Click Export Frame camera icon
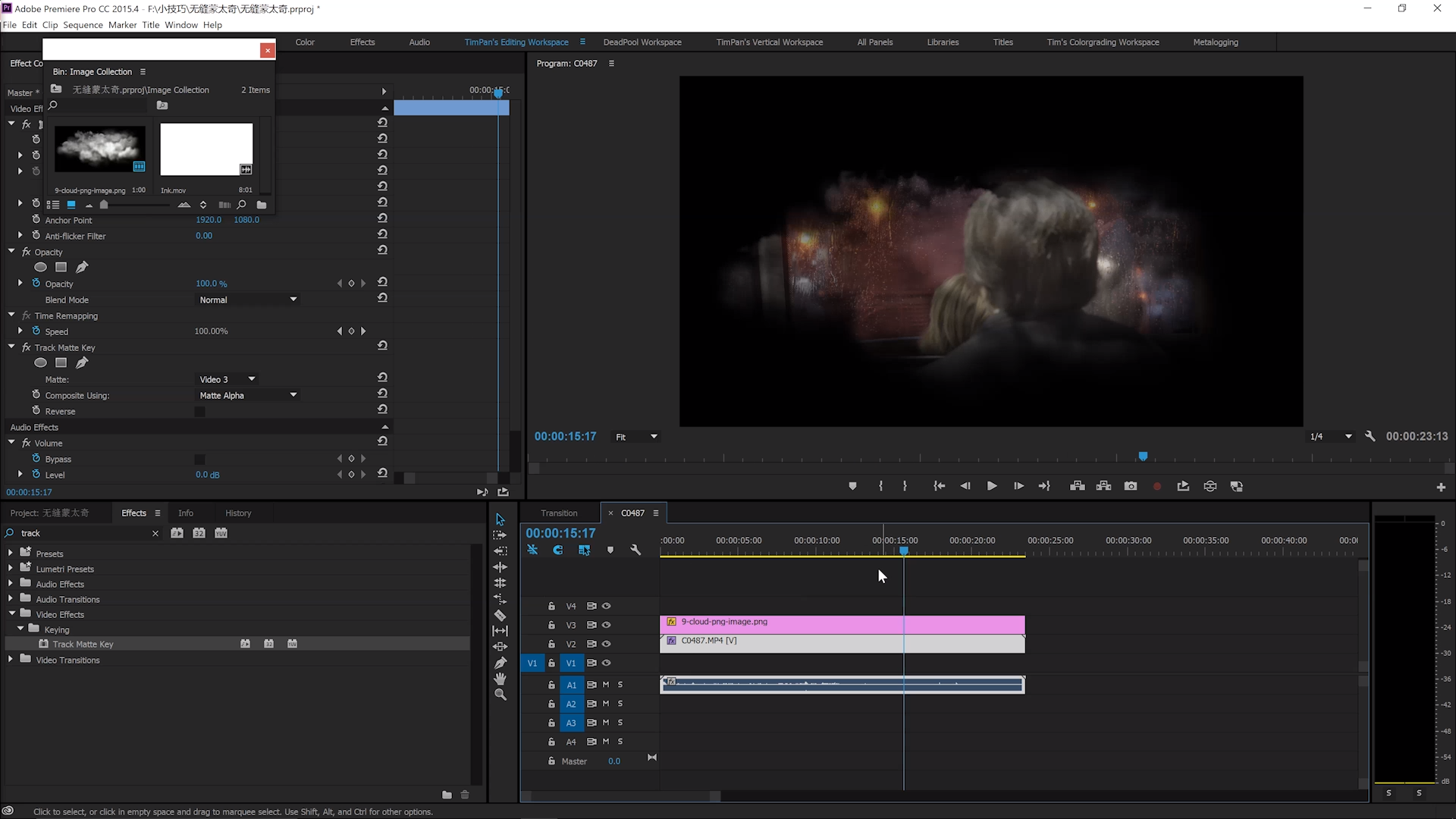This screenshot has height=819, width=1456. (x=1131, y=486)
